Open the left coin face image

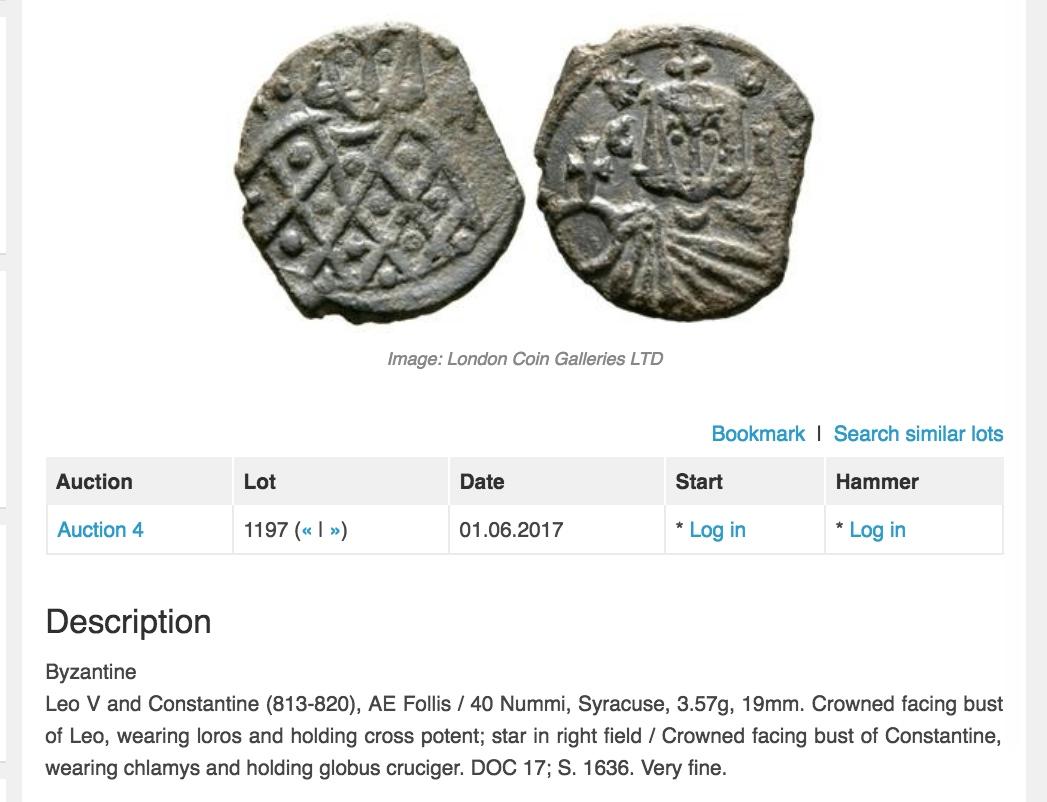pyautogui.click(x=379, y=174)
